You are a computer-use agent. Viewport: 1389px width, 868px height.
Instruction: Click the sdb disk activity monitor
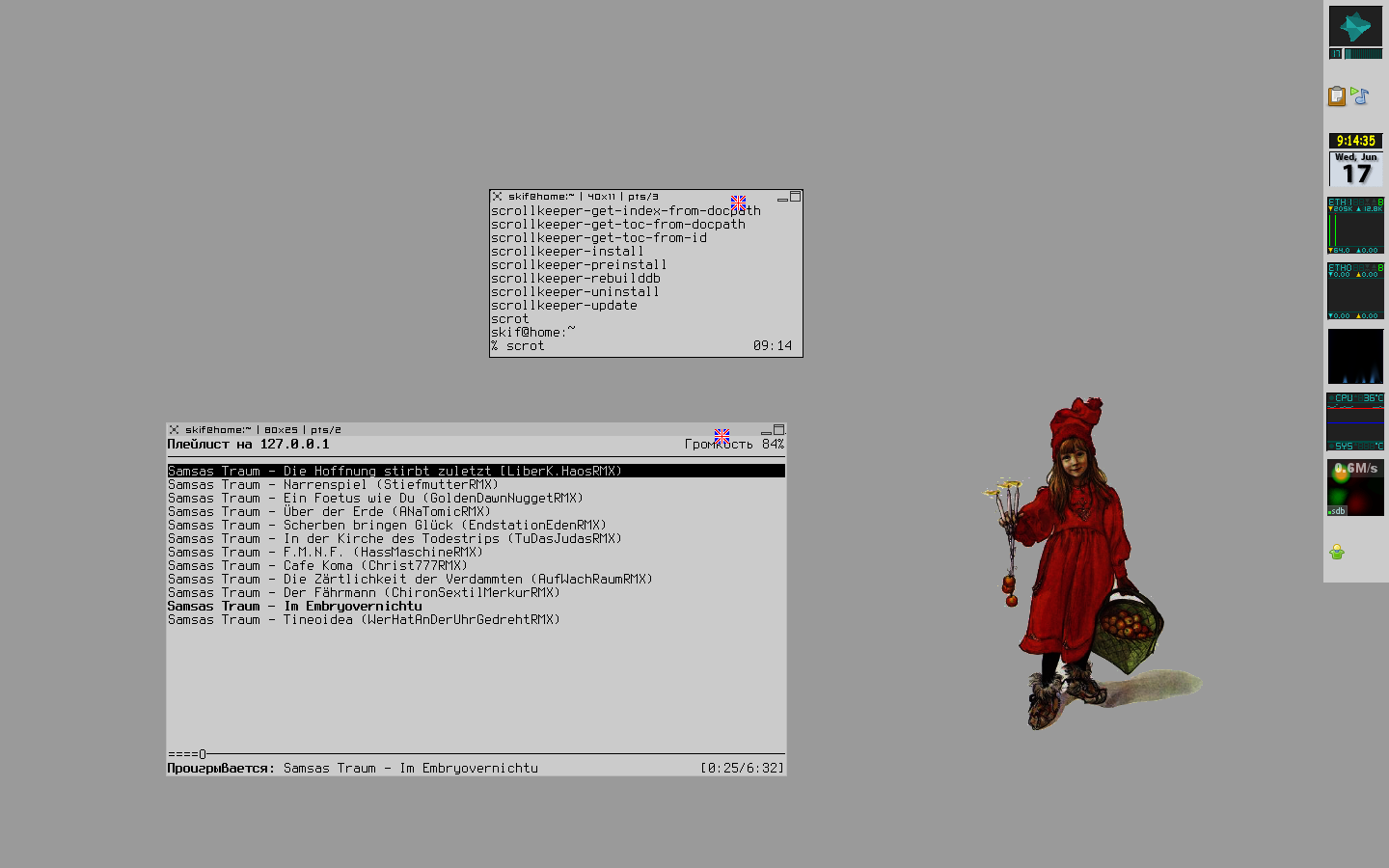click(1355, 487)
